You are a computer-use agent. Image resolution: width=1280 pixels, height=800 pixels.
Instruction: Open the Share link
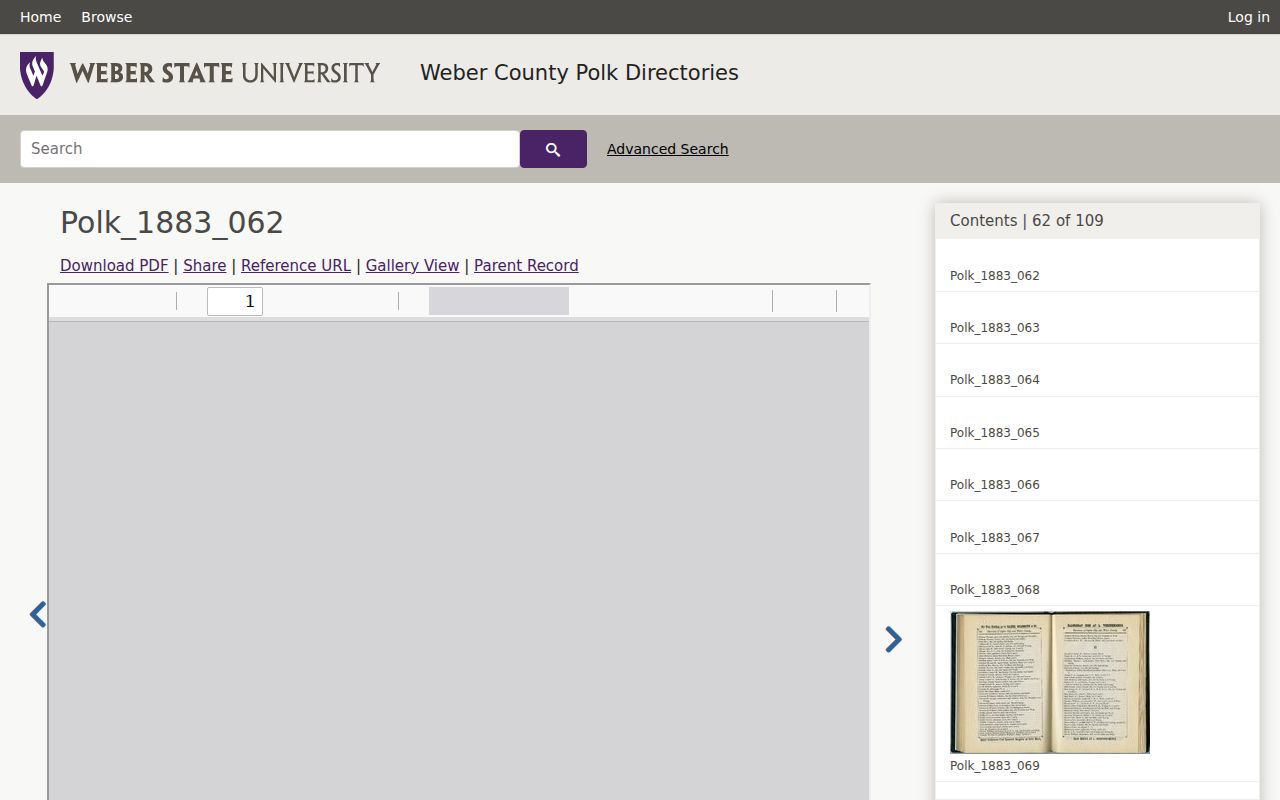coord(204,265)
